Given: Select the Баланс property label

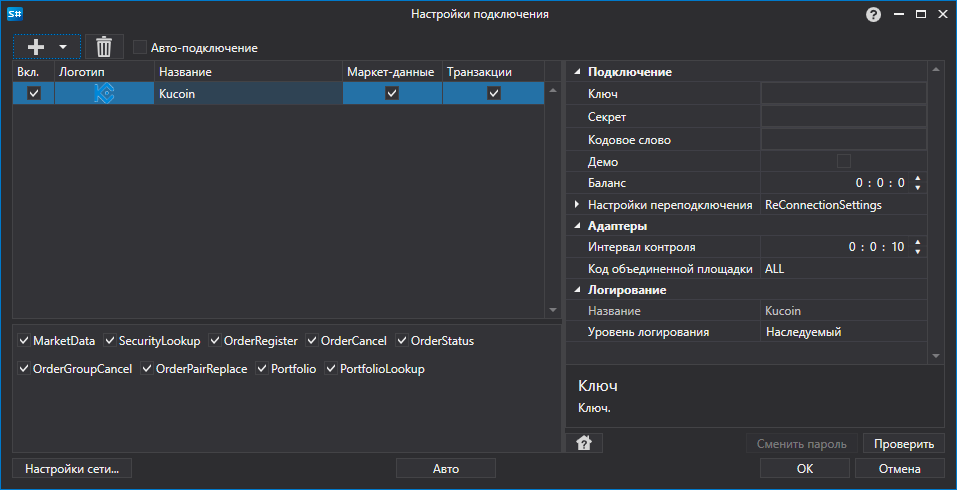Looking at the screenshot, I should [607, 182].
